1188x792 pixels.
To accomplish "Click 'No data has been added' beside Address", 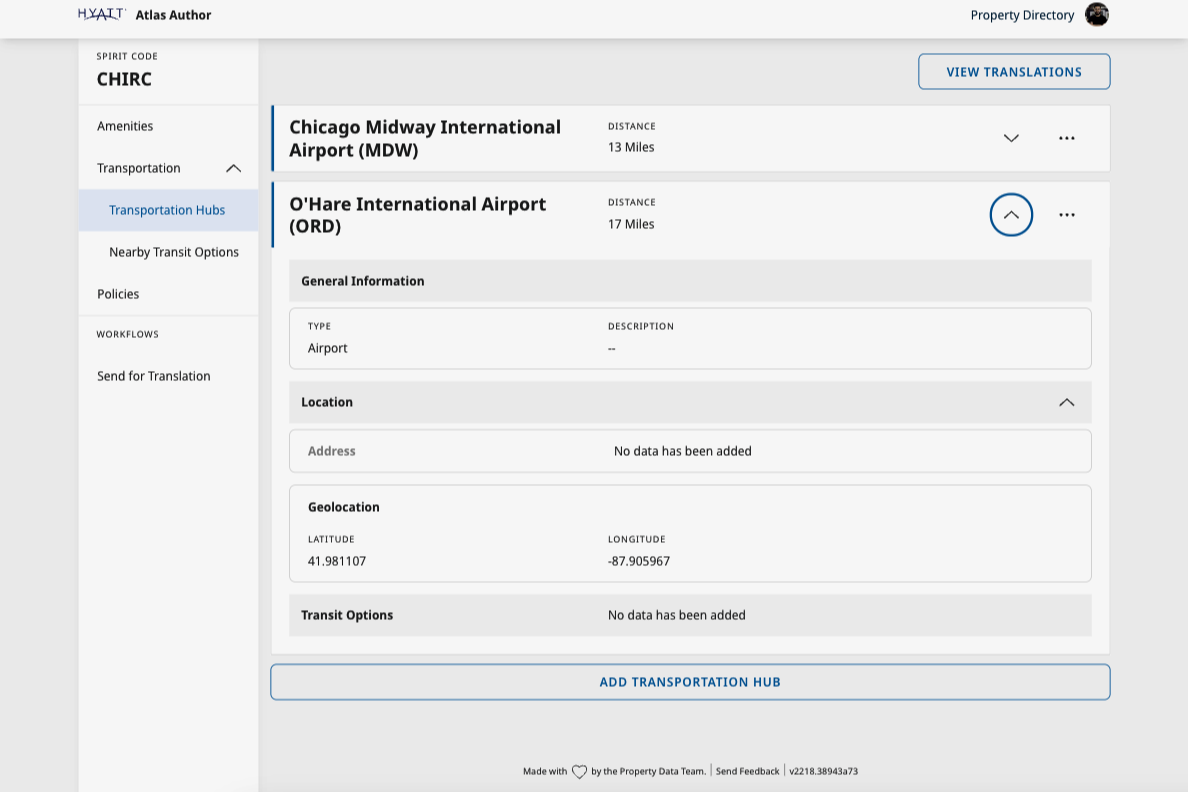I will pos(683,451).
